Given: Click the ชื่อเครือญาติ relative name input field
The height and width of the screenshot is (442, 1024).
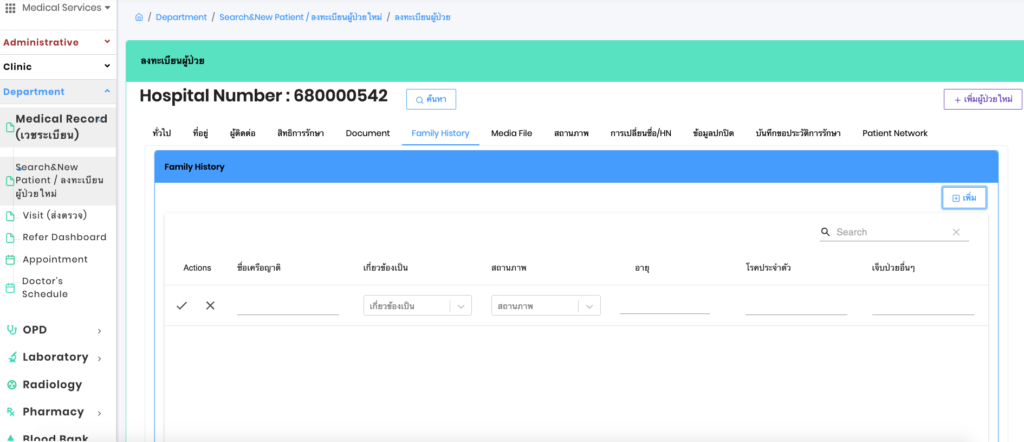Looking at the screenshot, I should coord(288,305).
